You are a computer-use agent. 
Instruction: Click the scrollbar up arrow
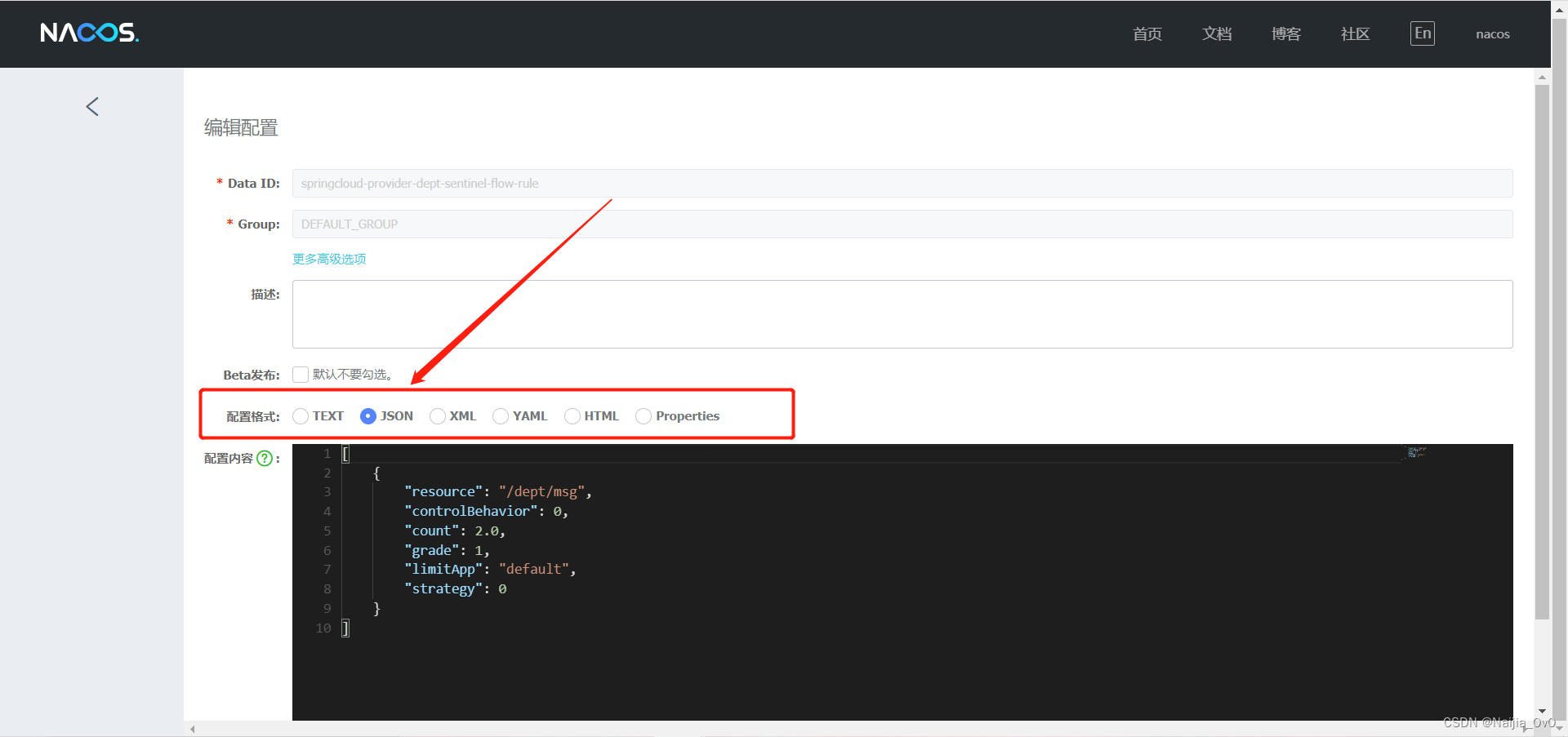pyautogui.click(x=1542, y=77)
